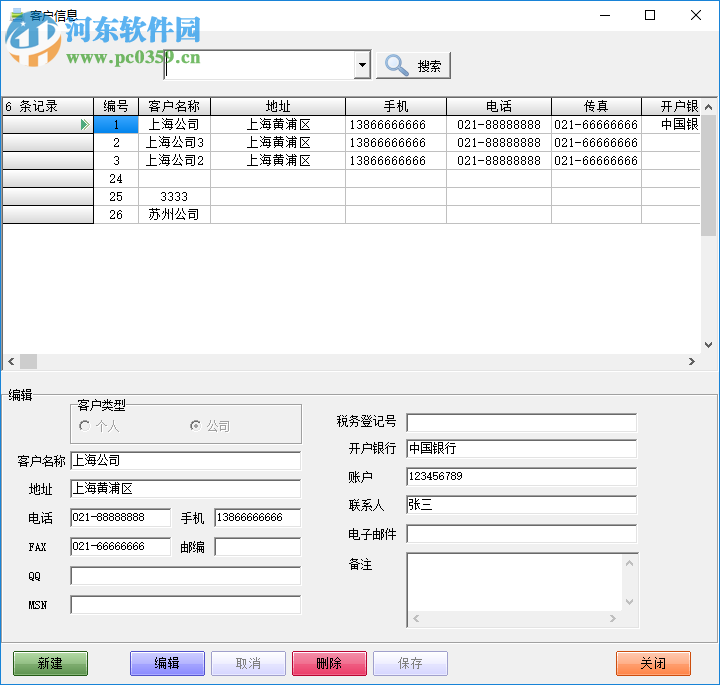
Task: Click the 编辑 button
Action: click(x=167, y=663)
